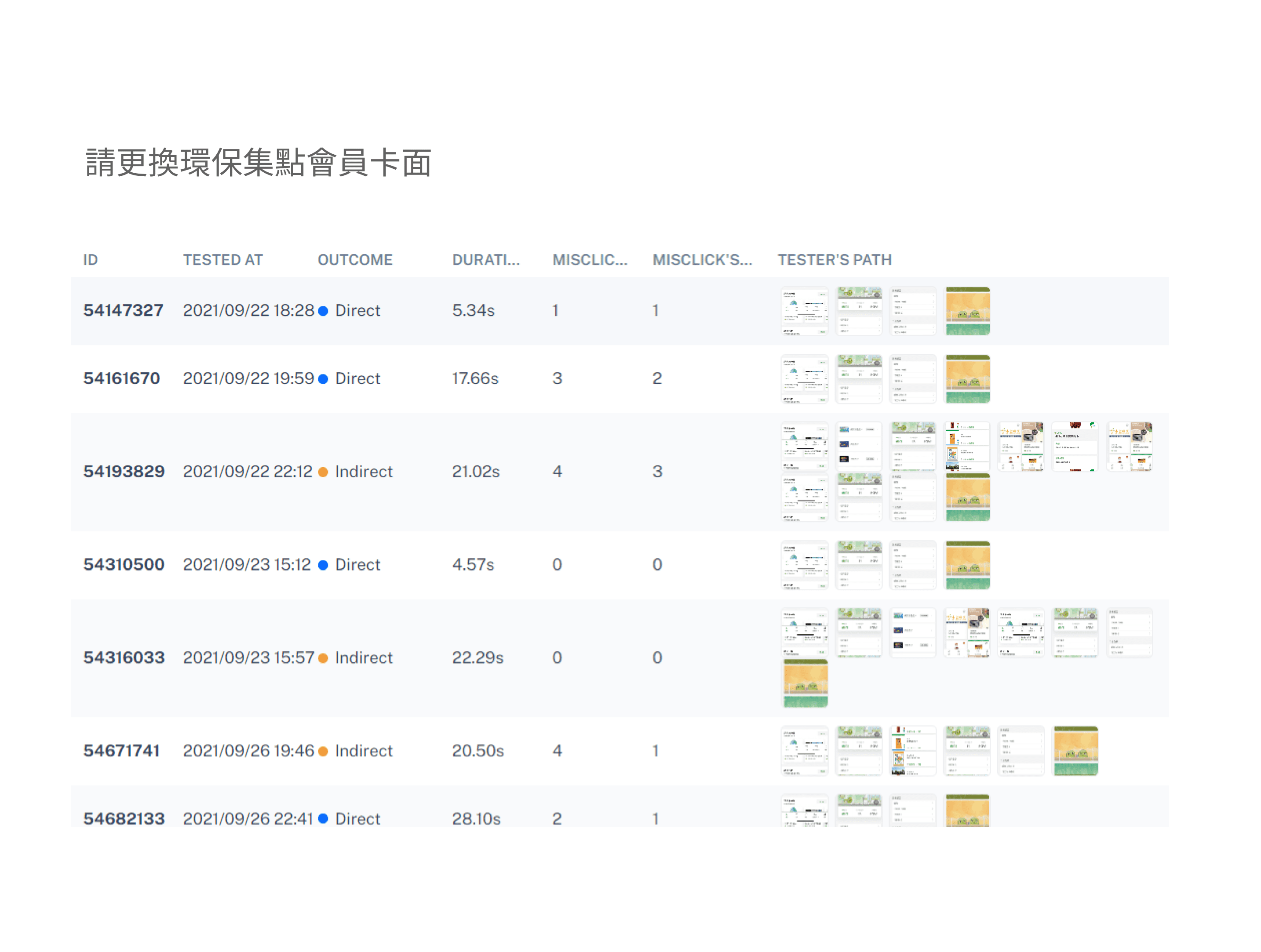
Task: Click the TESTER'S PATH column header
Action: (x=834, y=260)
